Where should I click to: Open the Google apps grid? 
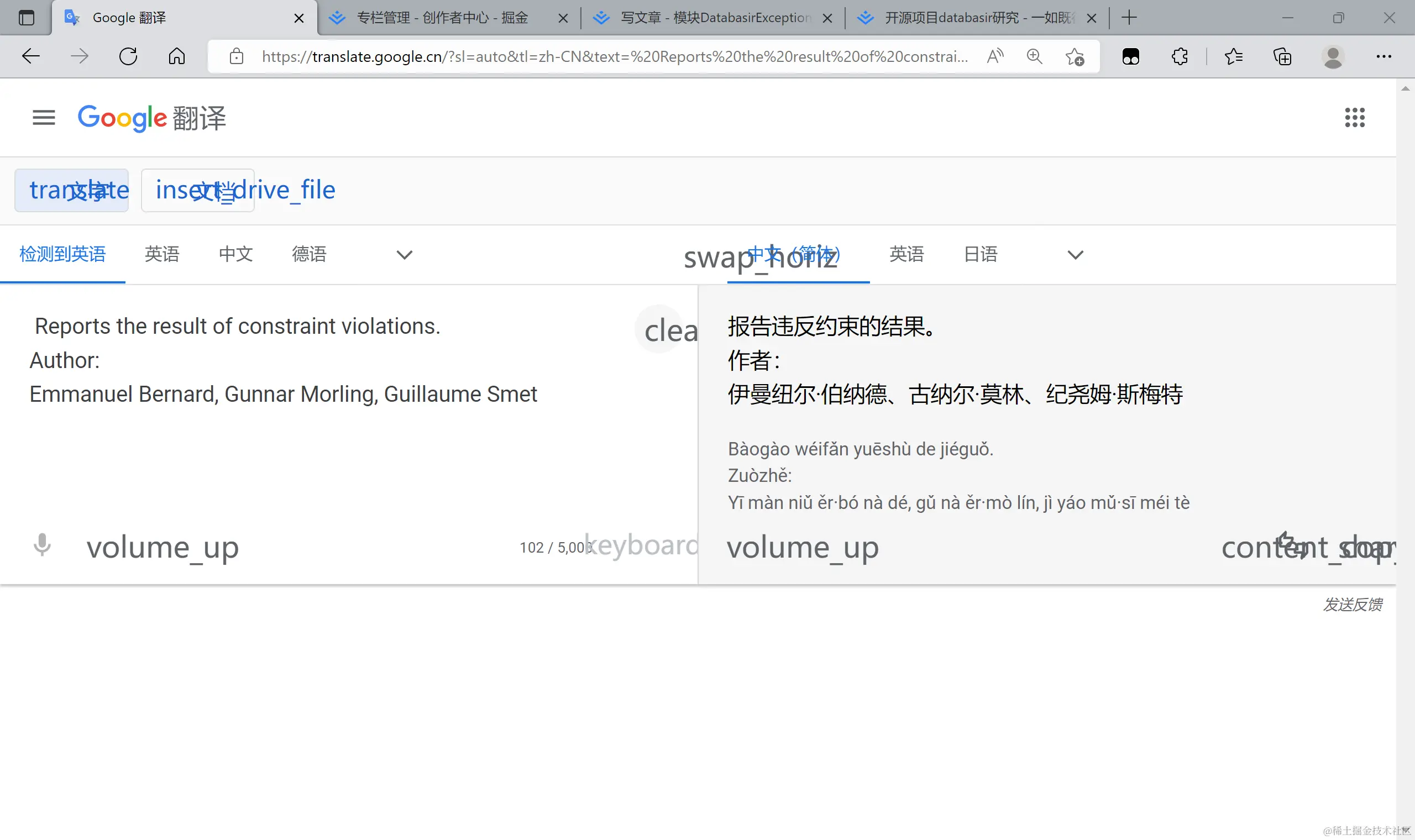point(1354,118)
